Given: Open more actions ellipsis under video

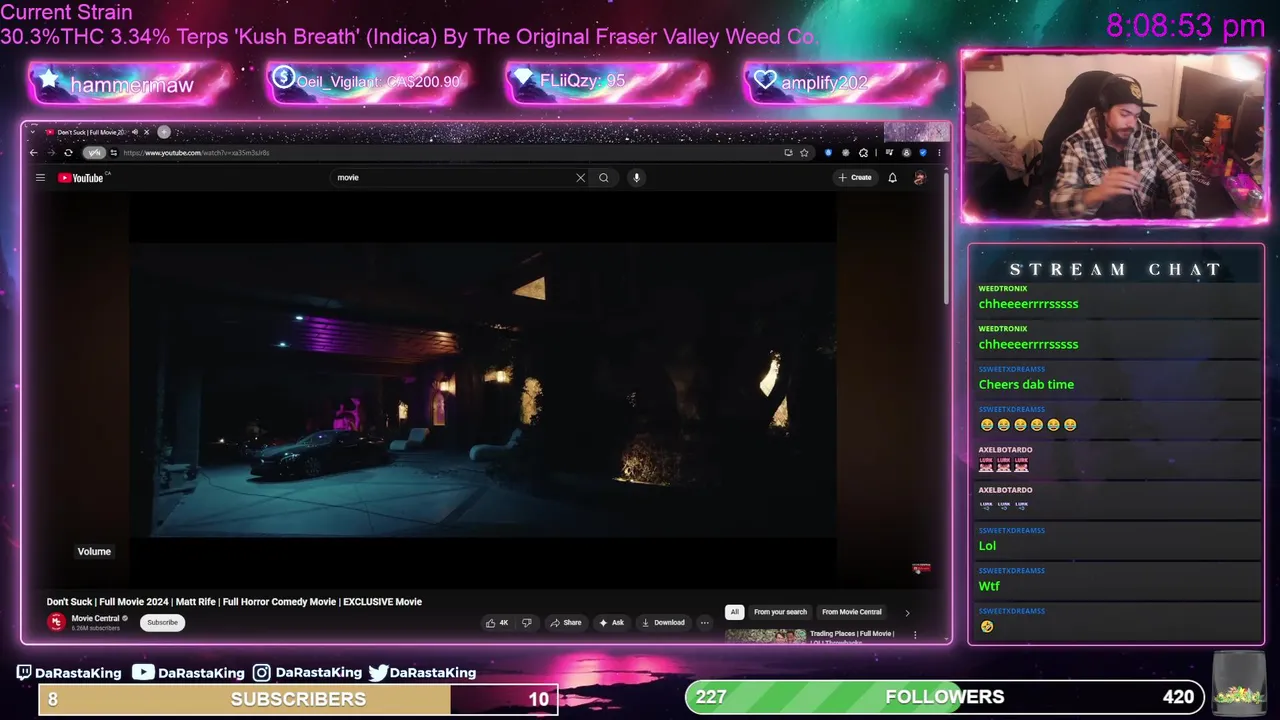Looking at the screenshot, I should coord(704,622).
